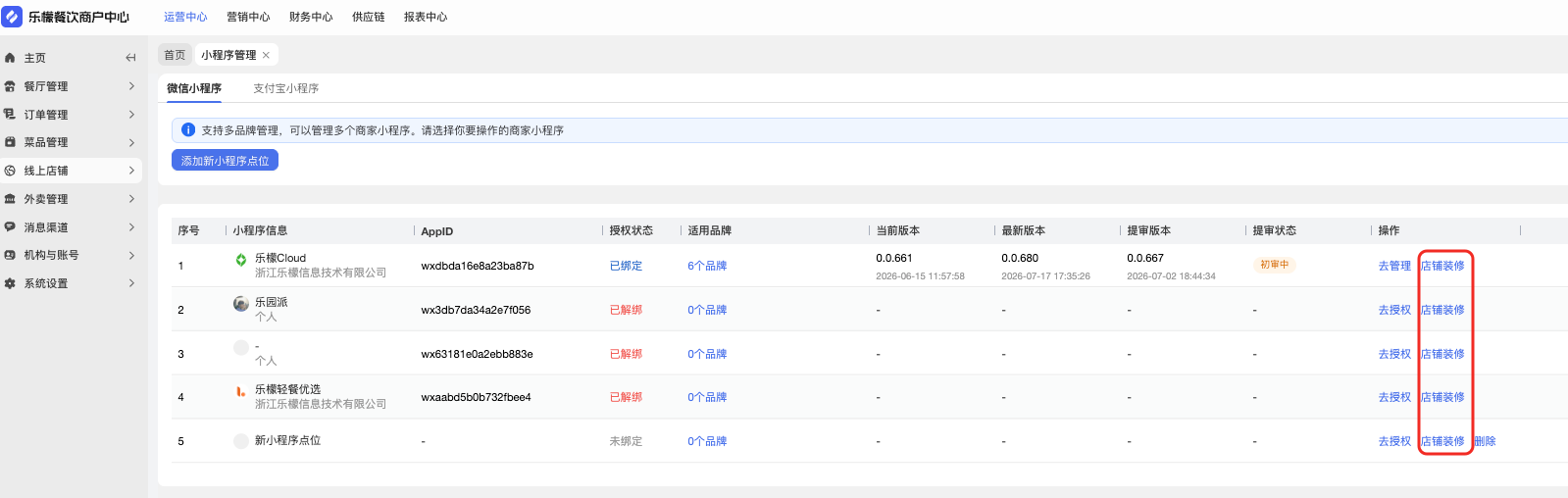Viewport: 1568px width, 498px height.
Task: Click 删除 for 新小程序点位
Action: coord(1485,441)
